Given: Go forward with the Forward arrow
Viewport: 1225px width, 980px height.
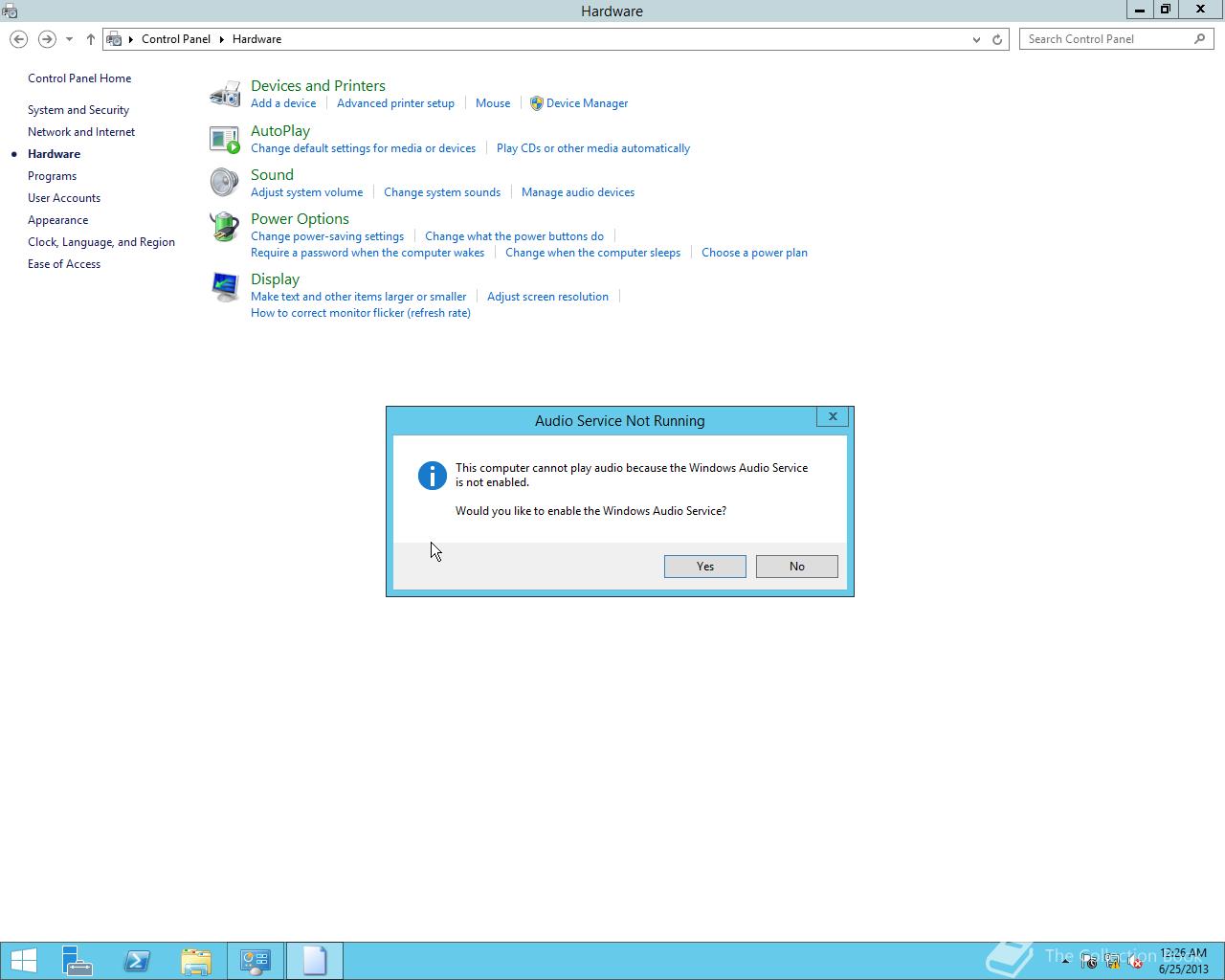Looking at the screenshot, I should (46, 39).
